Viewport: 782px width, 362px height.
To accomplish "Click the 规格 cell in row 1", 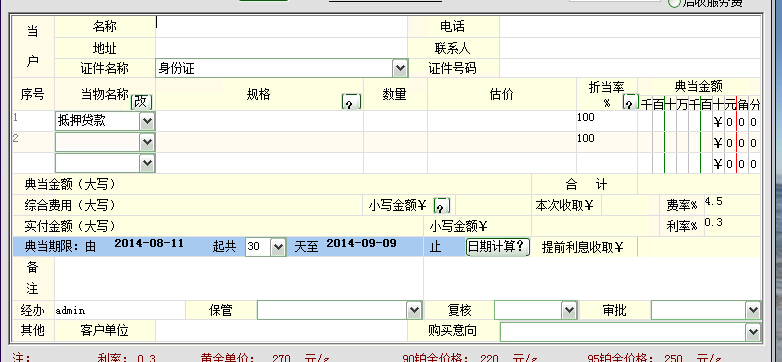I will pyautogui.click(x=259, y=121).
